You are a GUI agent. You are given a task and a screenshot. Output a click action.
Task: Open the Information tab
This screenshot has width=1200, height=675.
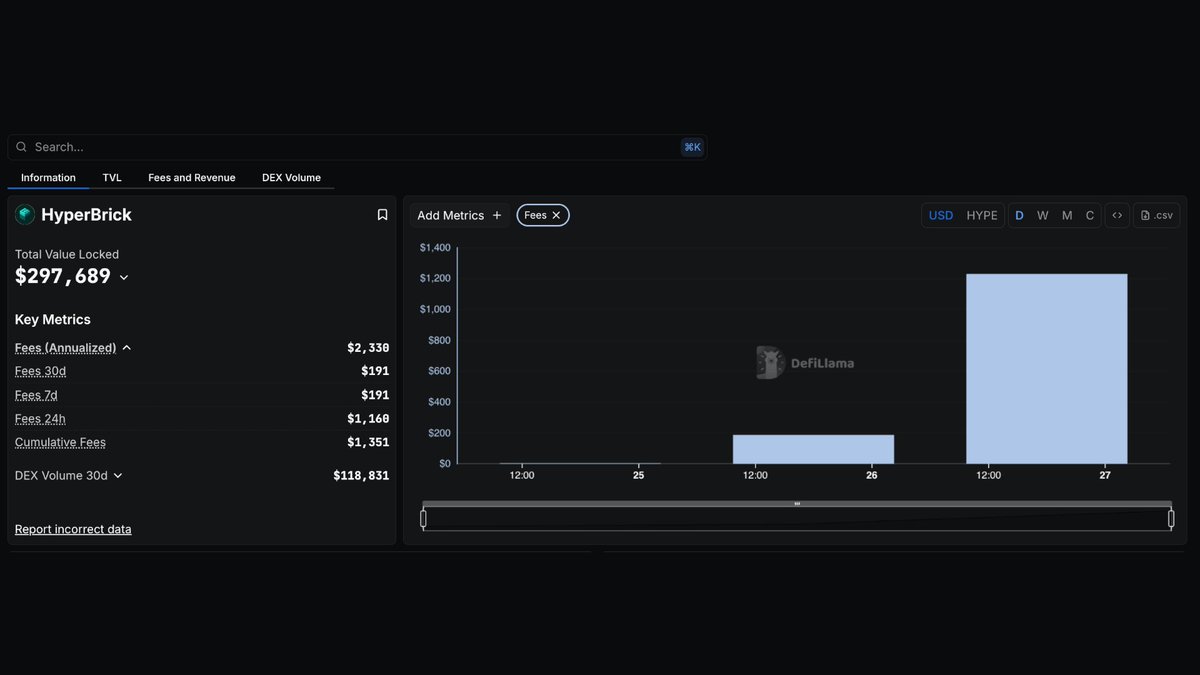(48, 178)
